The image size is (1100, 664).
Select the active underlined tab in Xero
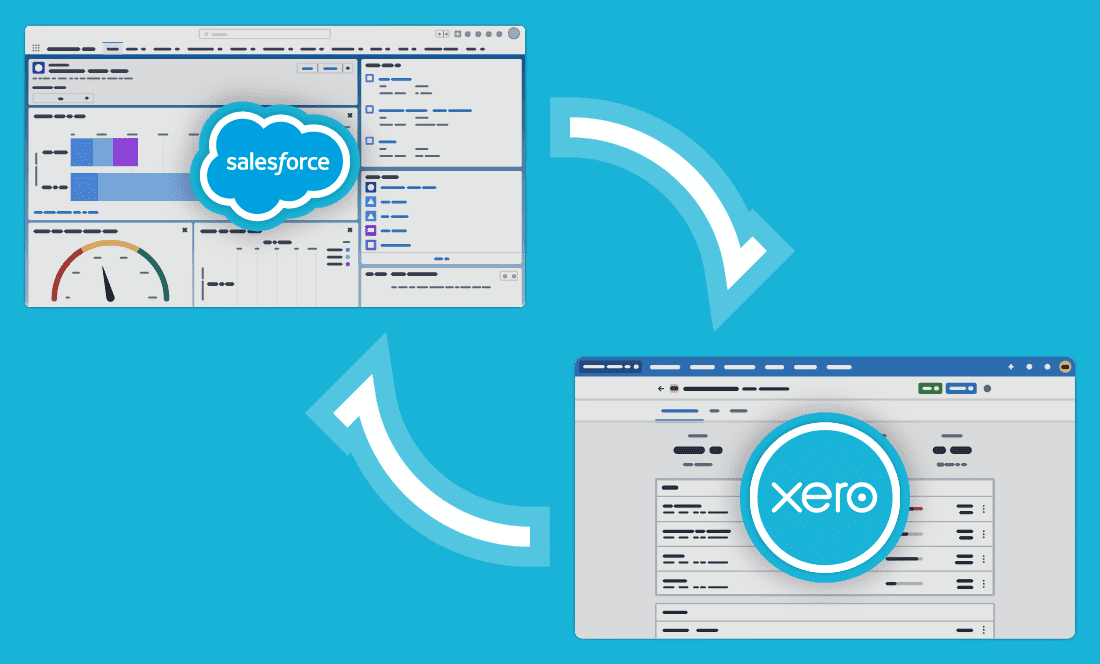(x=679, y=412)
